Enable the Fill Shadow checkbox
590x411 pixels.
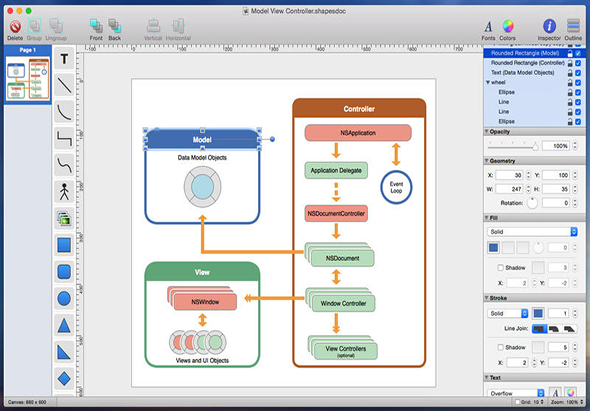pyautogui.click(x=500, y=268)
